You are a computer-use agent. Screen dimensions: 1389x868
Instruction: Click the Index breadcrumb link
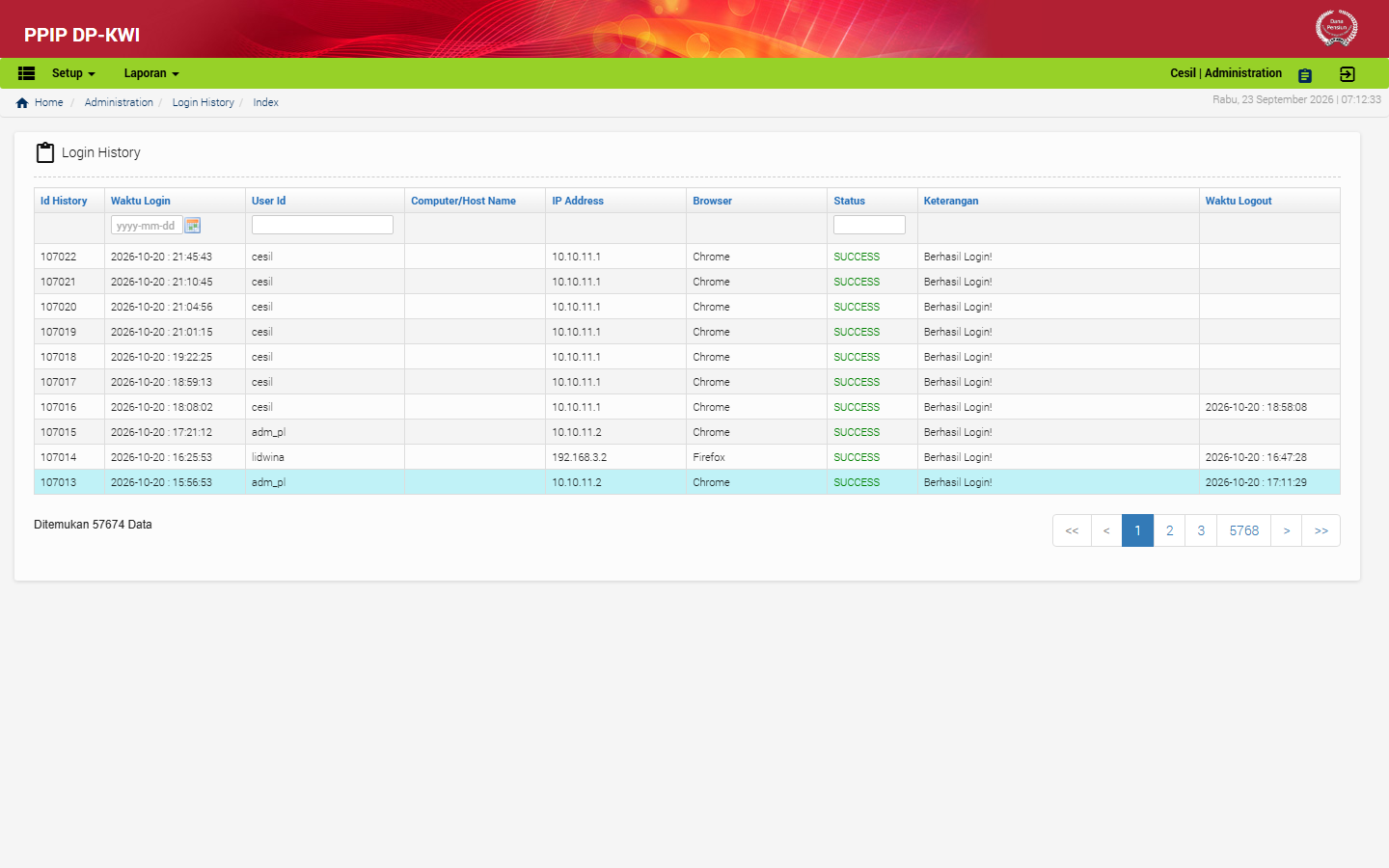click(x=266, y=102)
